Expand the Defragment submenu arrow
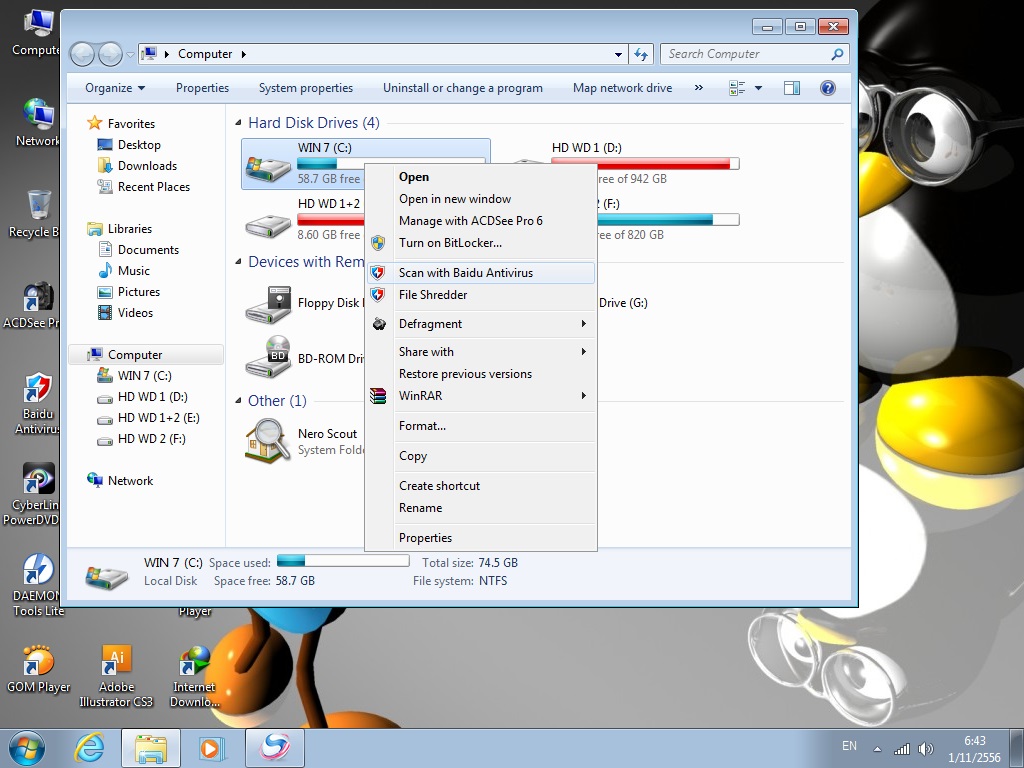The image size is (1024, 768). (x=584, y=324)
